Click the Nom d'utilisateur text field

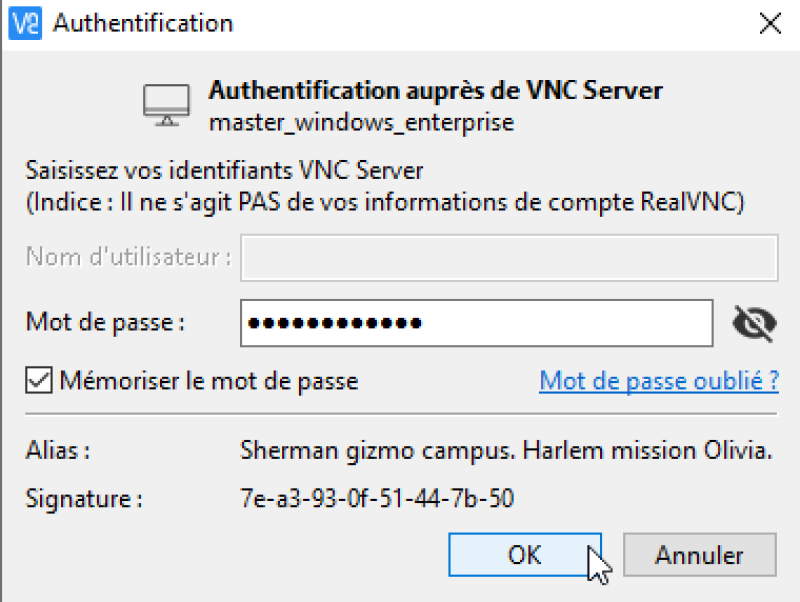509,258
